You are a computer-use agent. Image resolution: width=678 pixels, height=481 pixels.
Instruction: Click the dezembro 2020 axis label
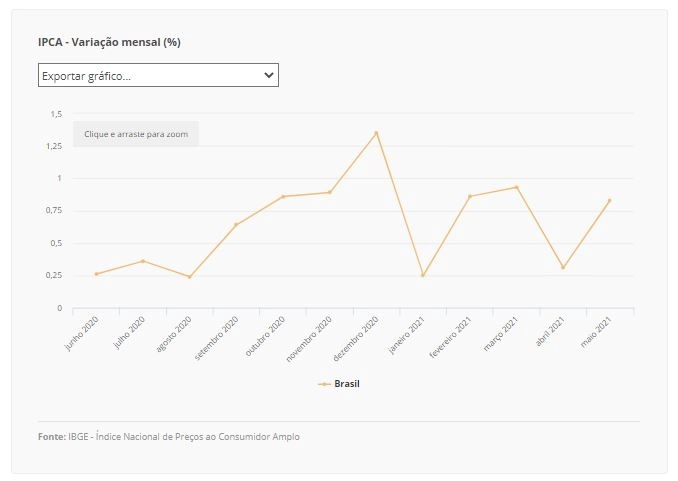coord(356,339)
